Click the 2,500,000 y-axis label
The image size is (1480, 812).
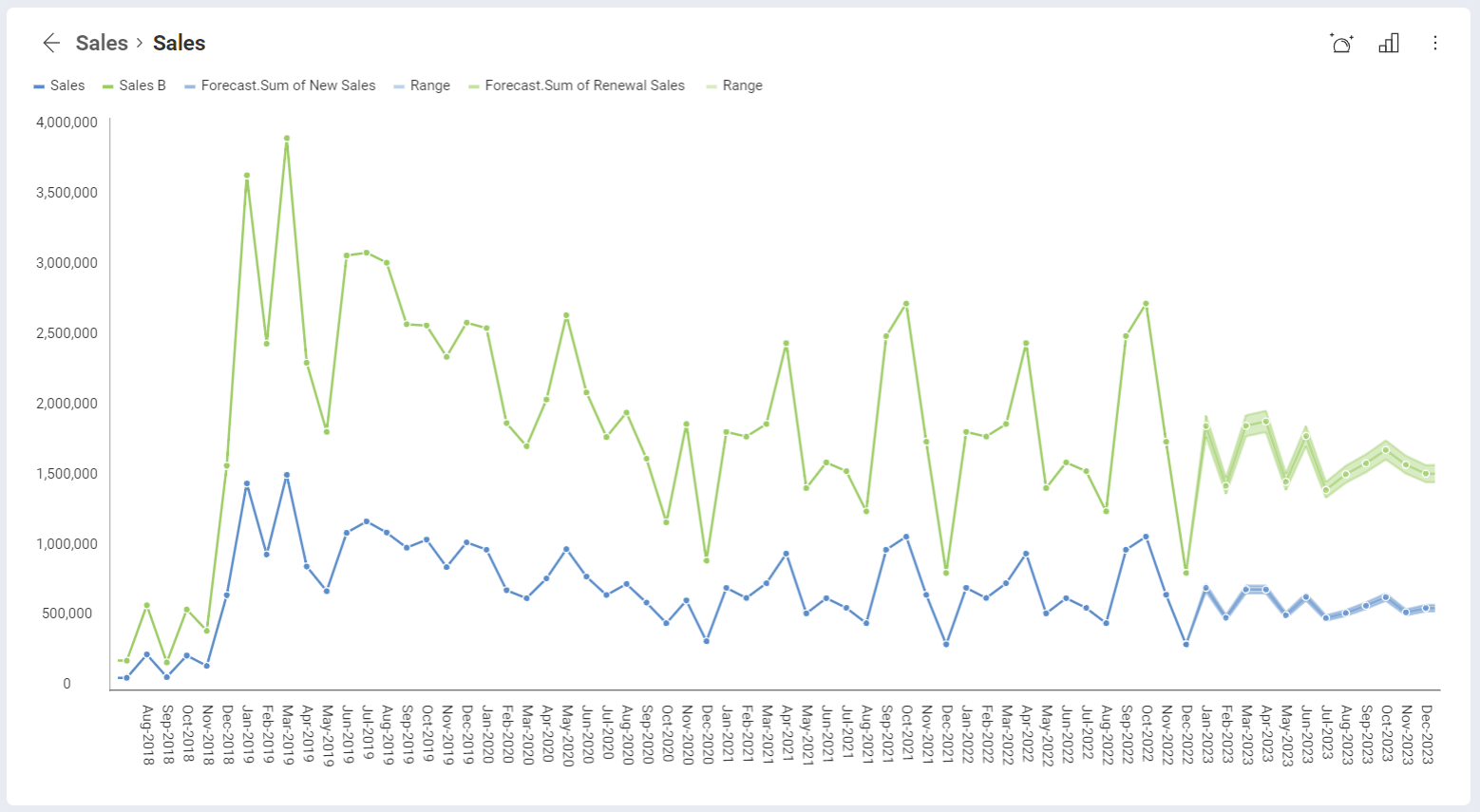tap(66, 333)
